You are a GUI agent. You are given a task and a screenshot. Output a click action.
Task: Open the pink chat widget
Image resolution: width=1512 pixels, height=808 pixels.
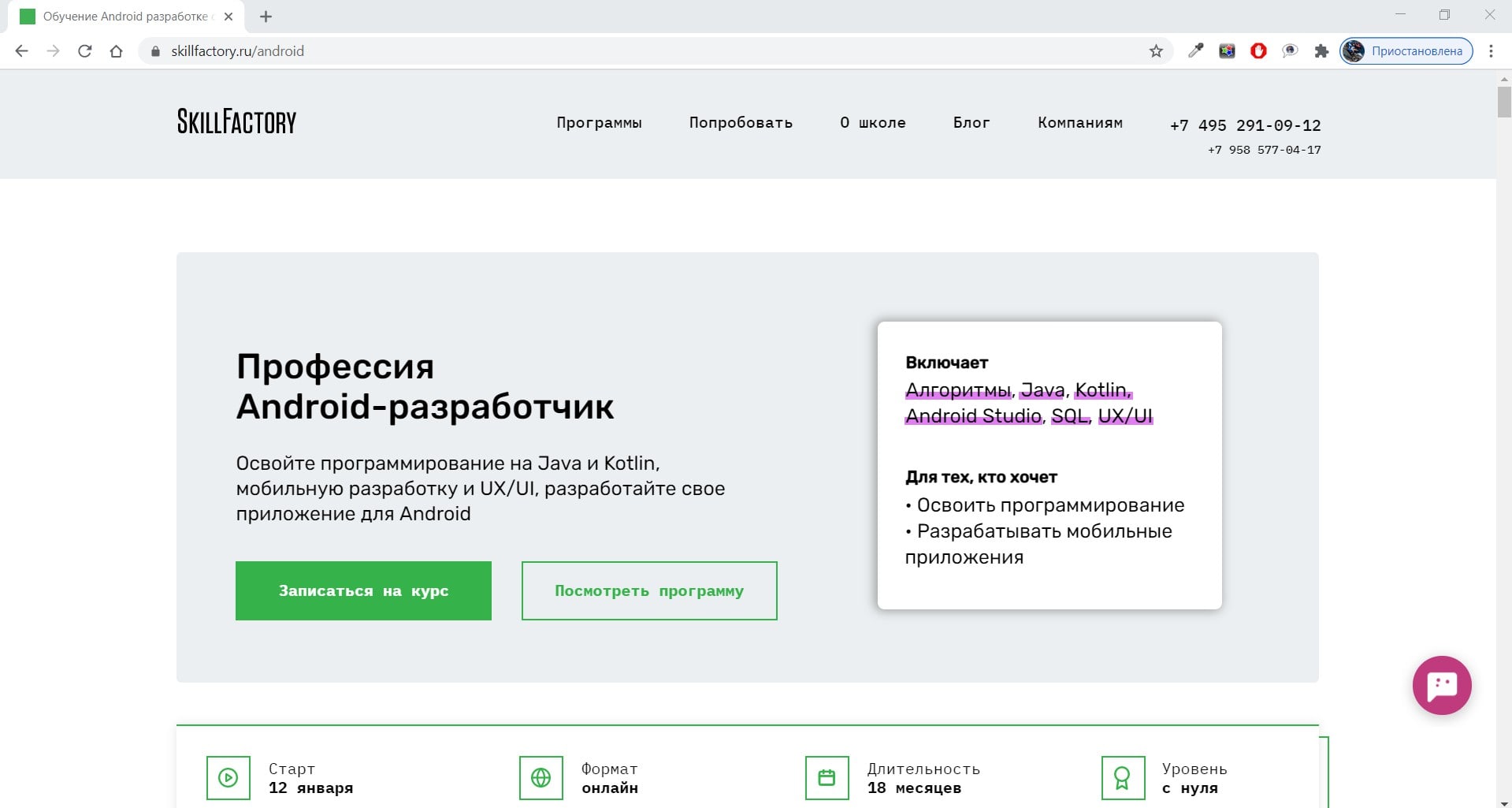[x=1442, y=685]
